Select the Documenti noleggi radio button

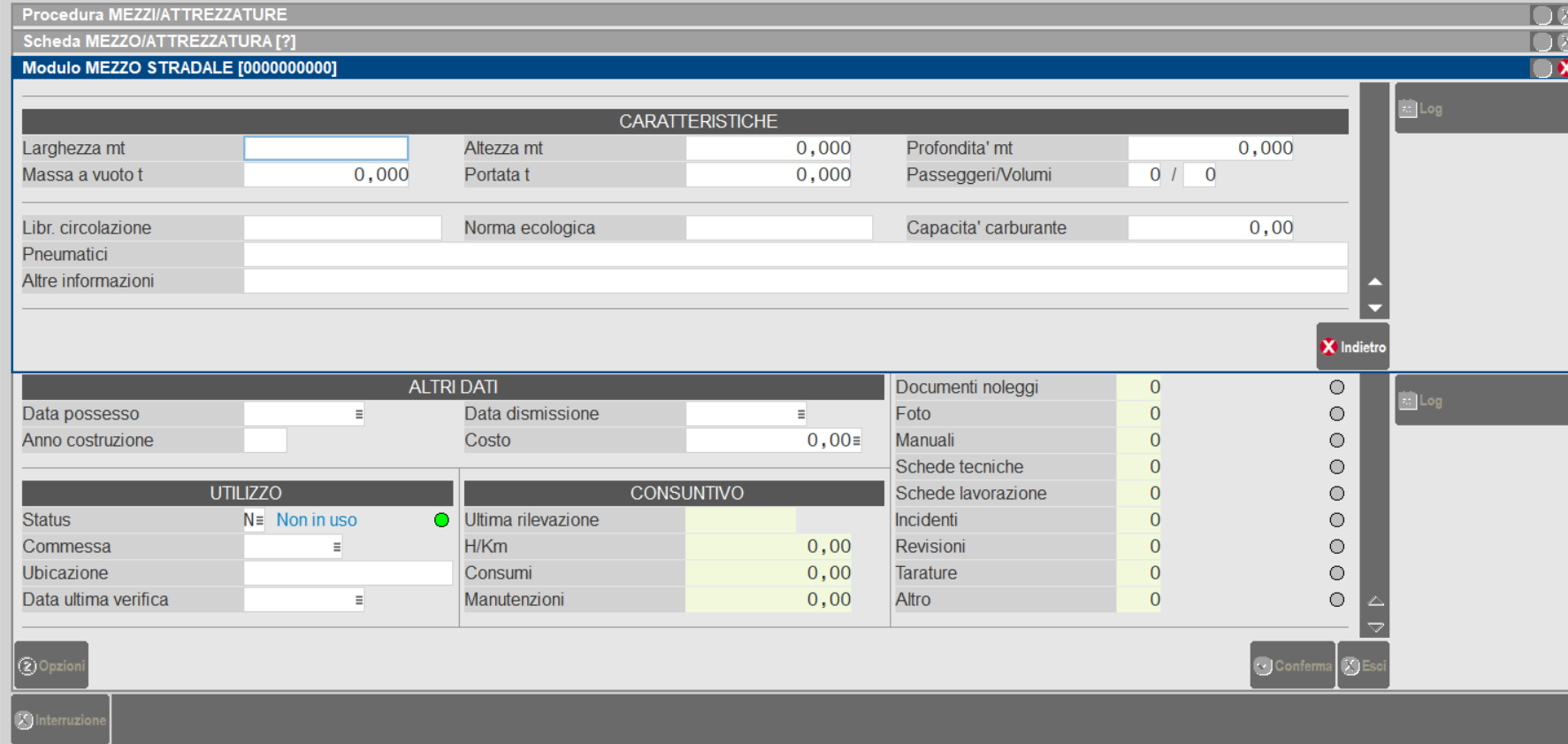point(1336,387)
